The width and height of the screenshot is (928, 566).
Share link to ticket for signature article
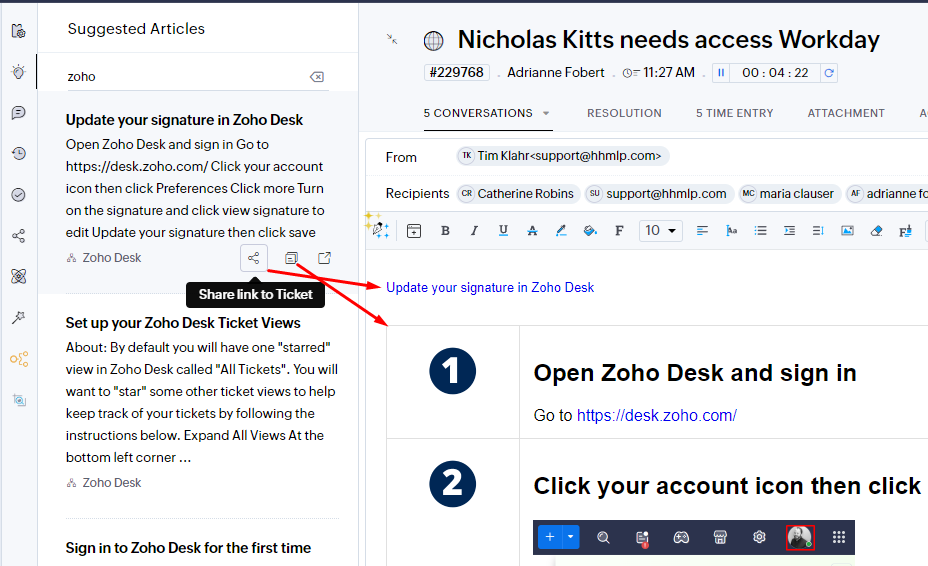tap(253, 258)
